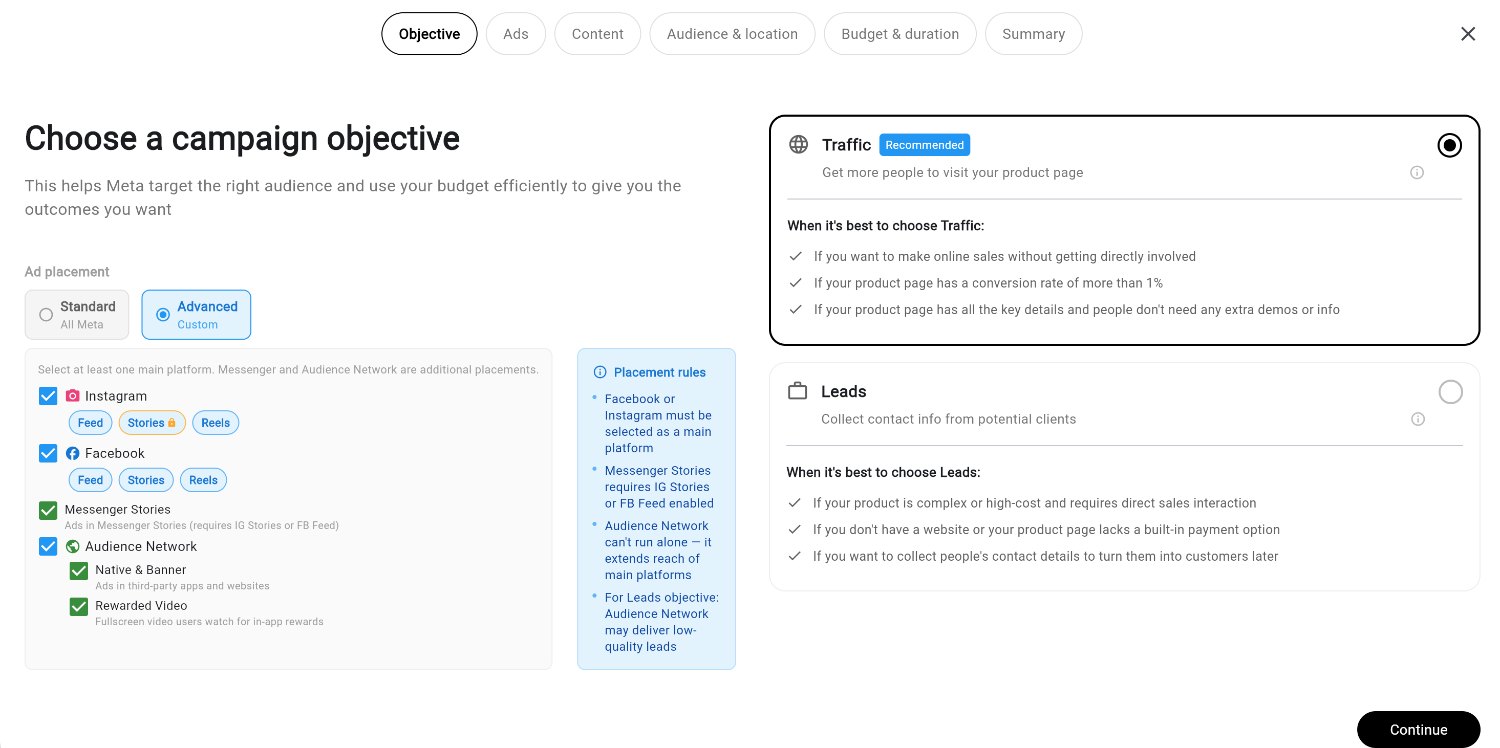Screen dimensions: 1500x748
Task: Click the rule about Messenger Stories requirements
Action: (x=659, y=487)
